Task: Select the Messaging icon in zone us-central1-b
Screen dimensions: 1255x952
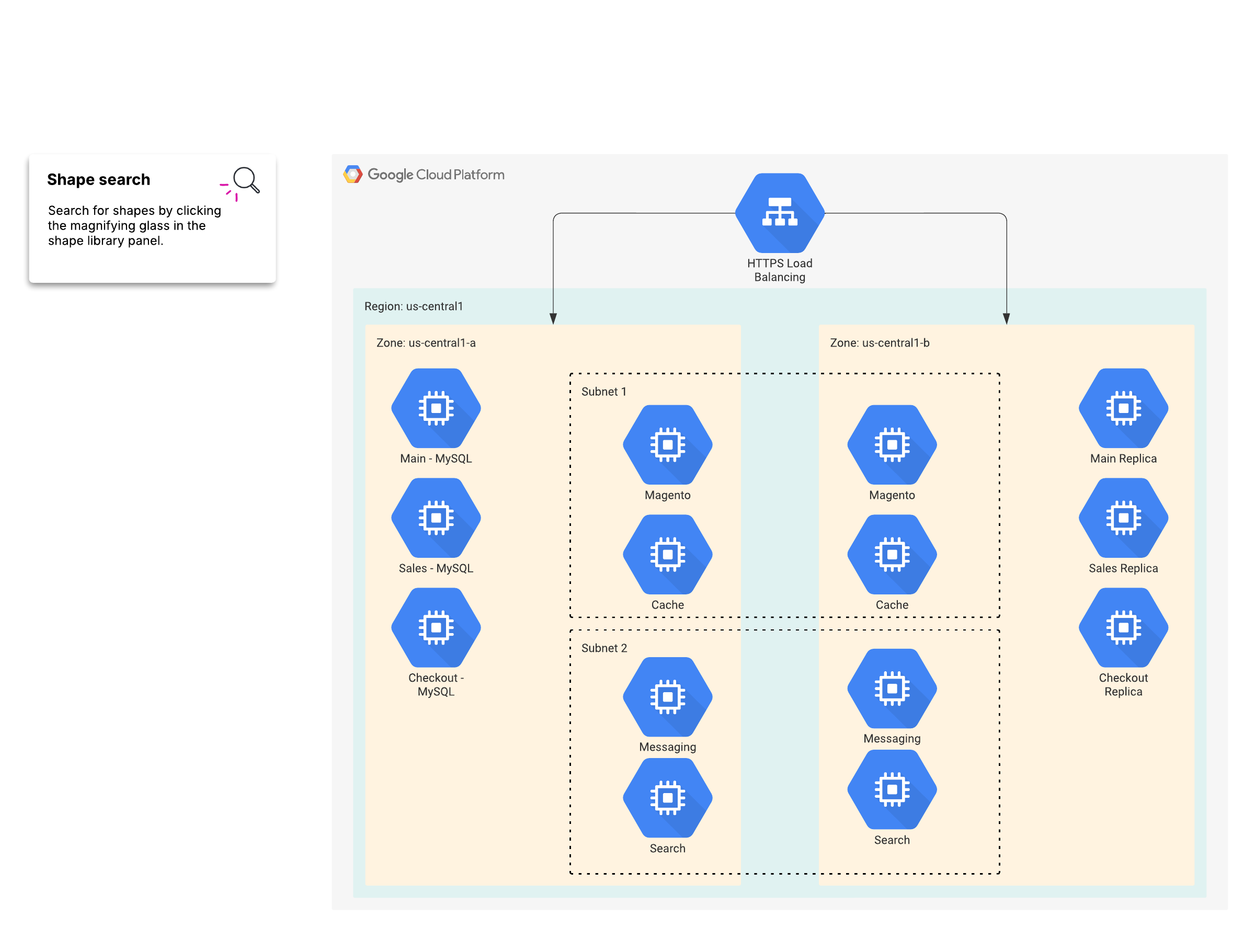Action: pyautogui.click(x=892, y=688)
